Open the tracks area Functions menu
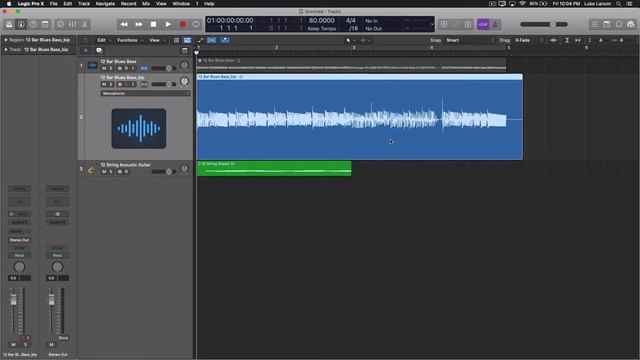640x360 pixels. click(x=130, y=40)
